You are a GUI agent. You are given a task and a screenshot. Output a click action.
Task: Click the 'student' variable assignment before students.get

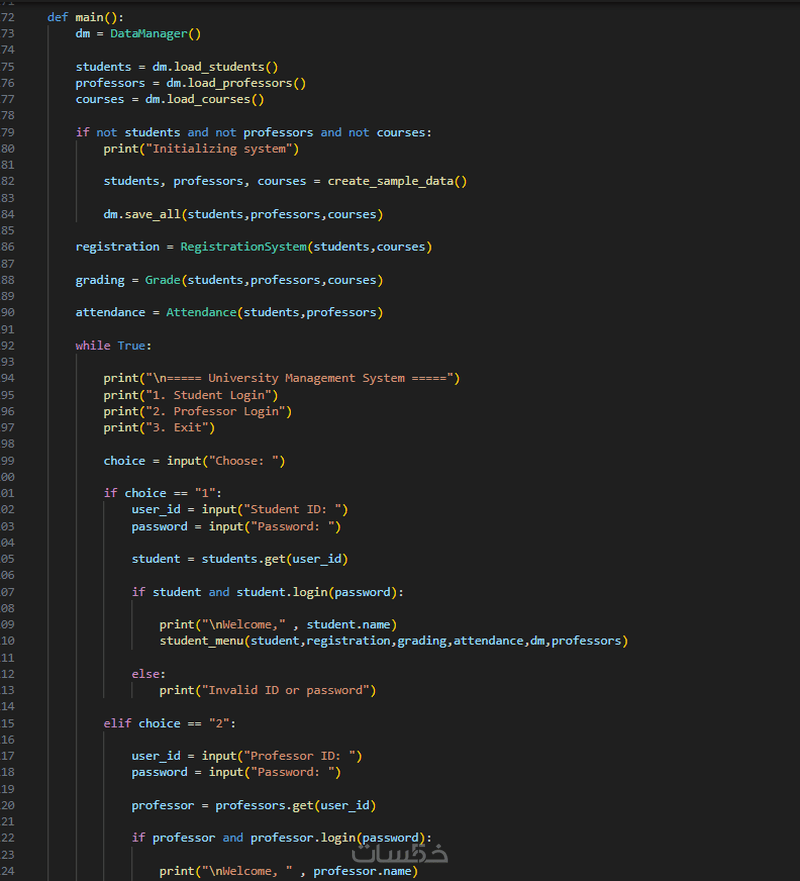[x=156, y=559]
